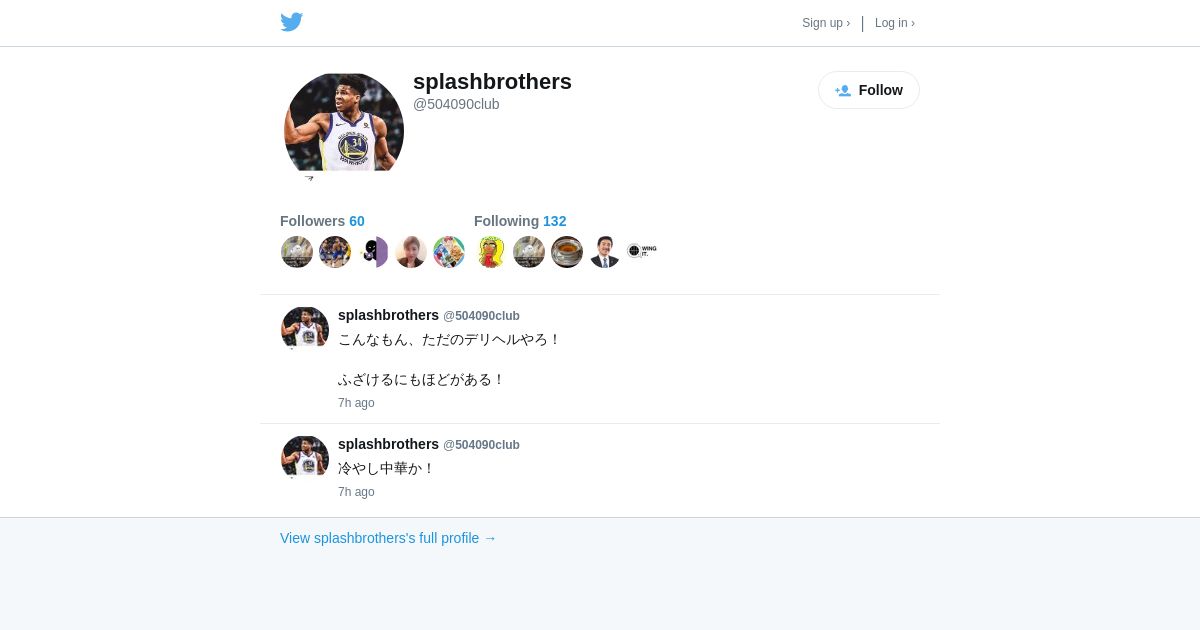Select the WING logo following avatar
The width and height of the screenshot is (1200, 630).
(643, 252)
